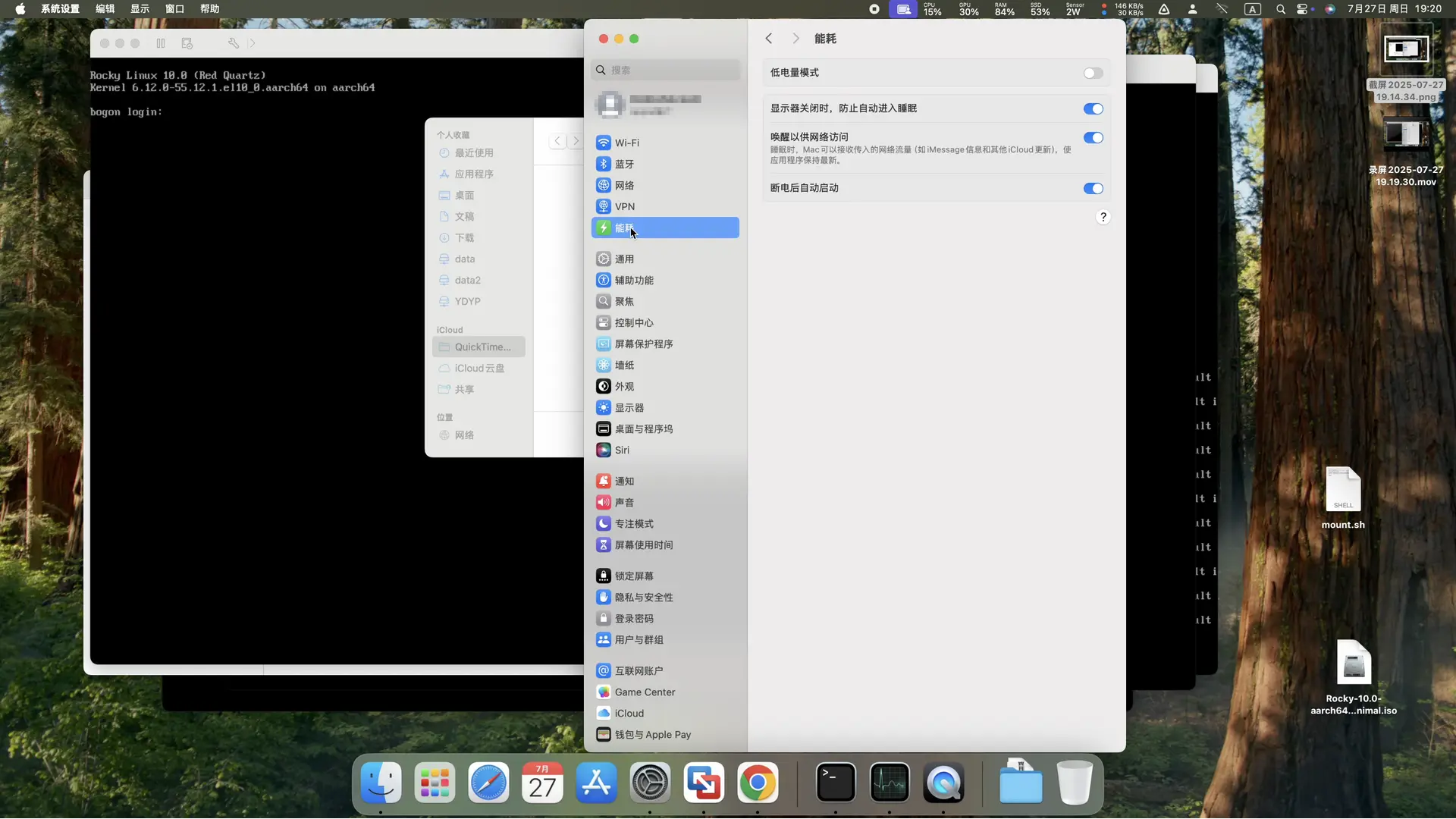The image size is (1456, 819).
Task: Open 屏幕保护程序 settings
Action: [665, 344]
